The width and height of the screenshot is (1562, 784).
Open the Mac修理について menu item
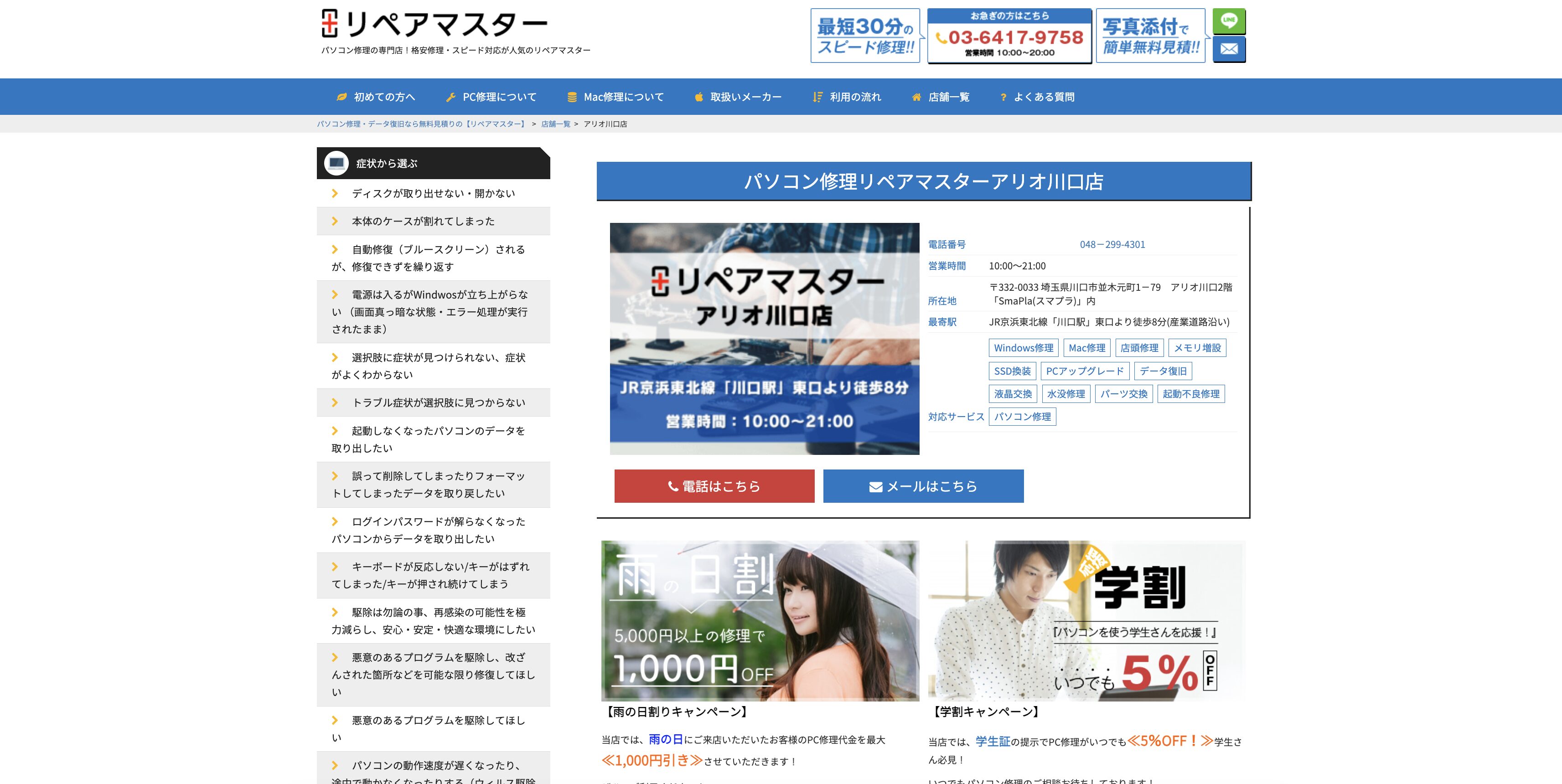(x=615, y=97)
